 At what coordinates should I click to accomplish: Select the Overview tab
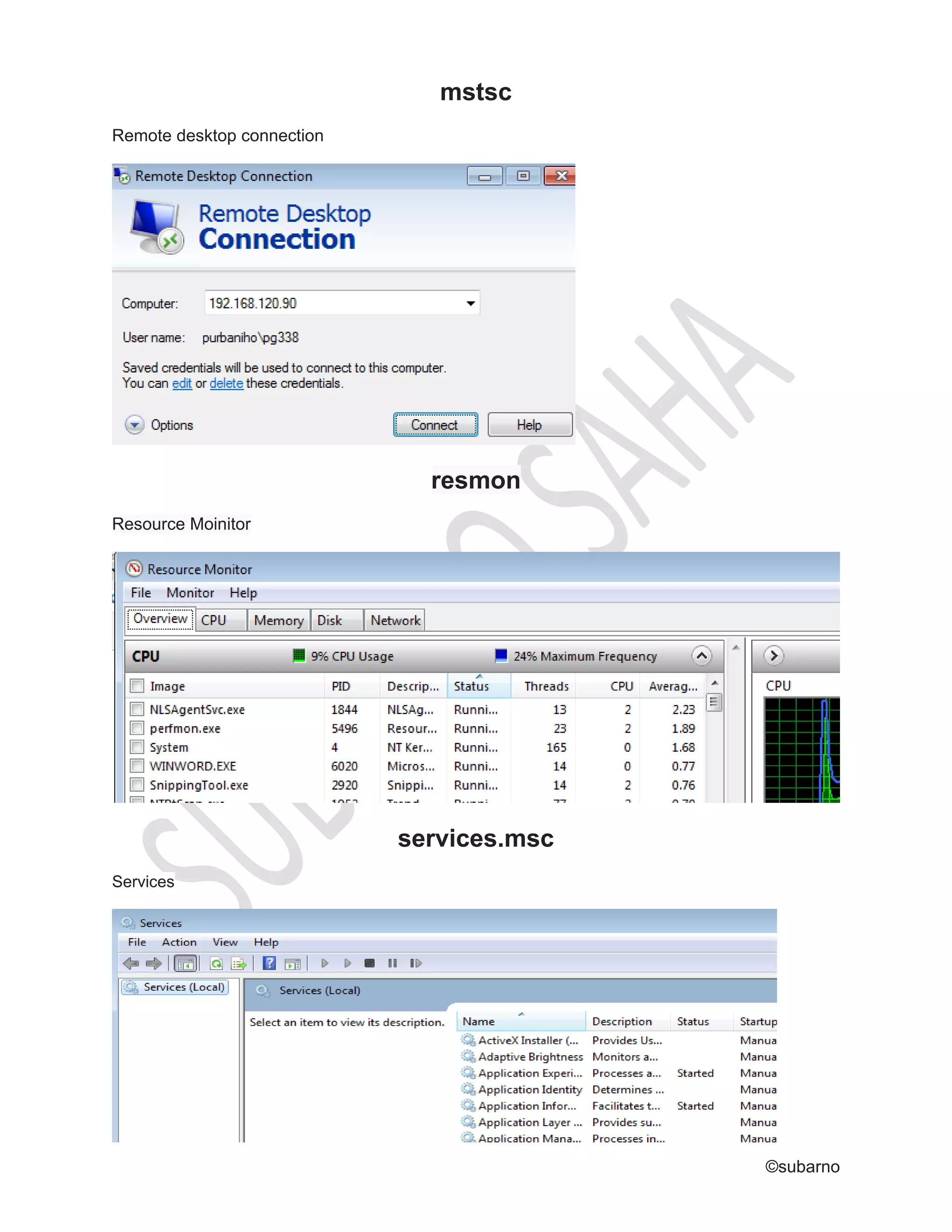click(x=160, y=619)
